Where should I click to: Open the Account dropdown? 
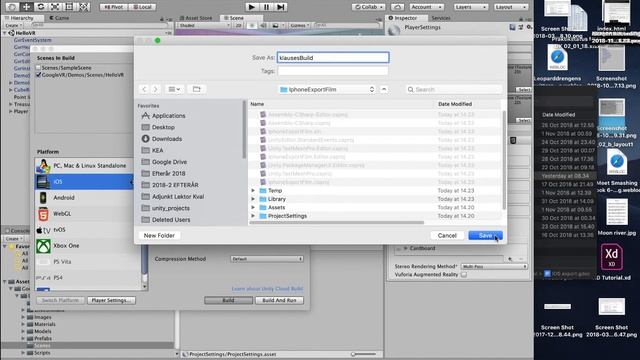coord(426,7)
